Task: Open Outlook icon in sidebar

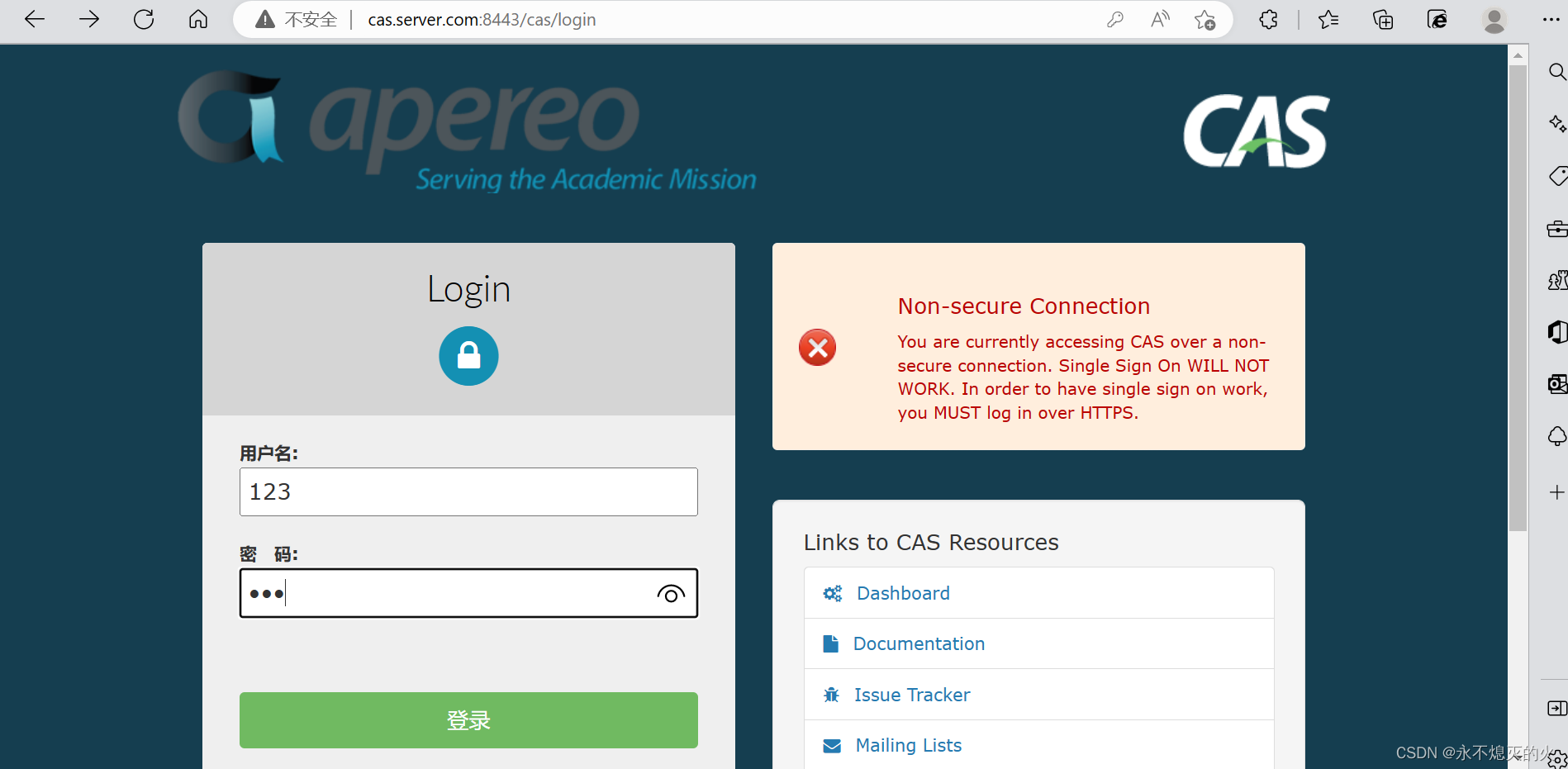Action: tap(1557, 384)
